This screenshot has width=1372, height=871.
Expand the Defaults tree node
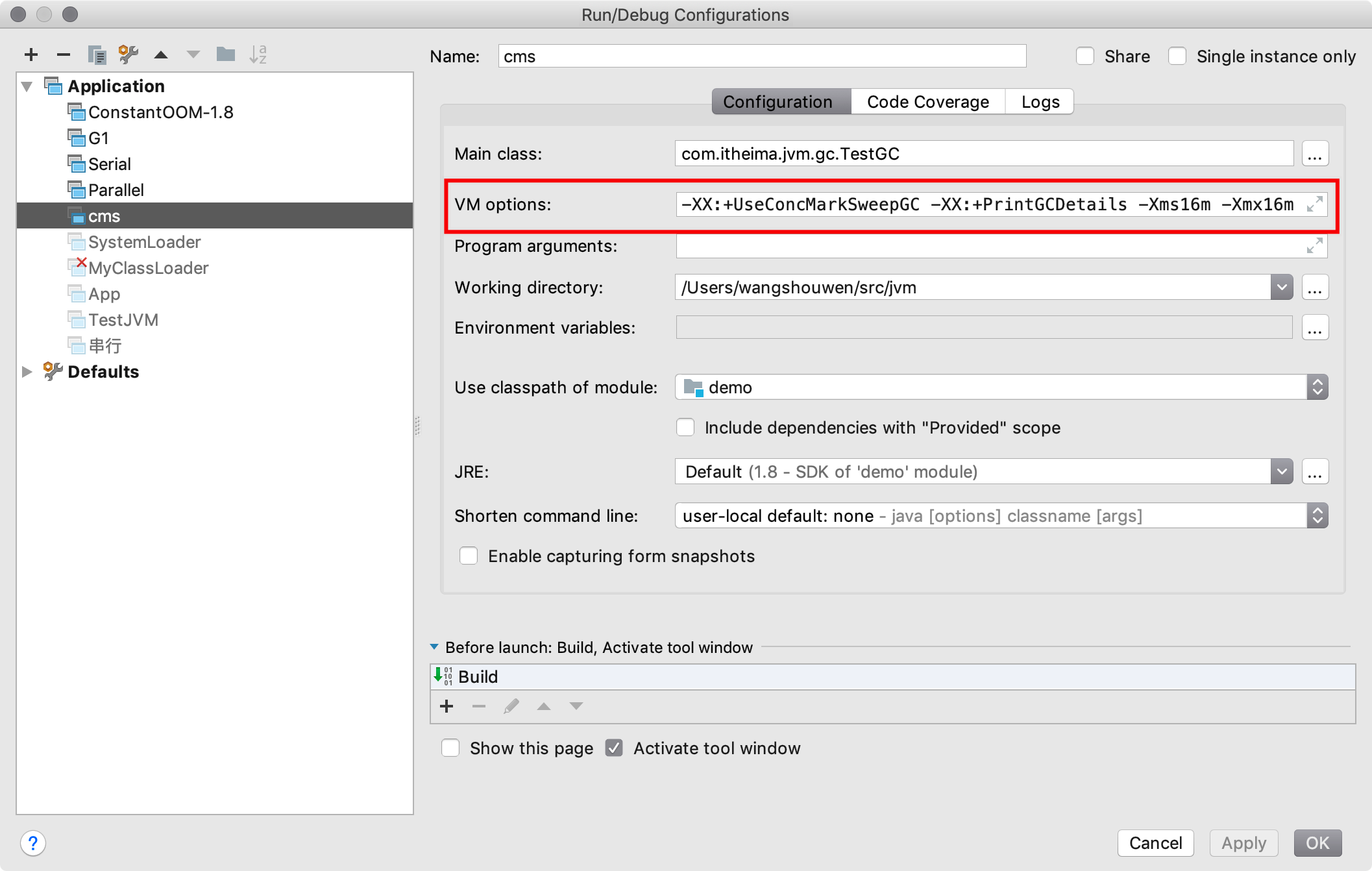27,372
